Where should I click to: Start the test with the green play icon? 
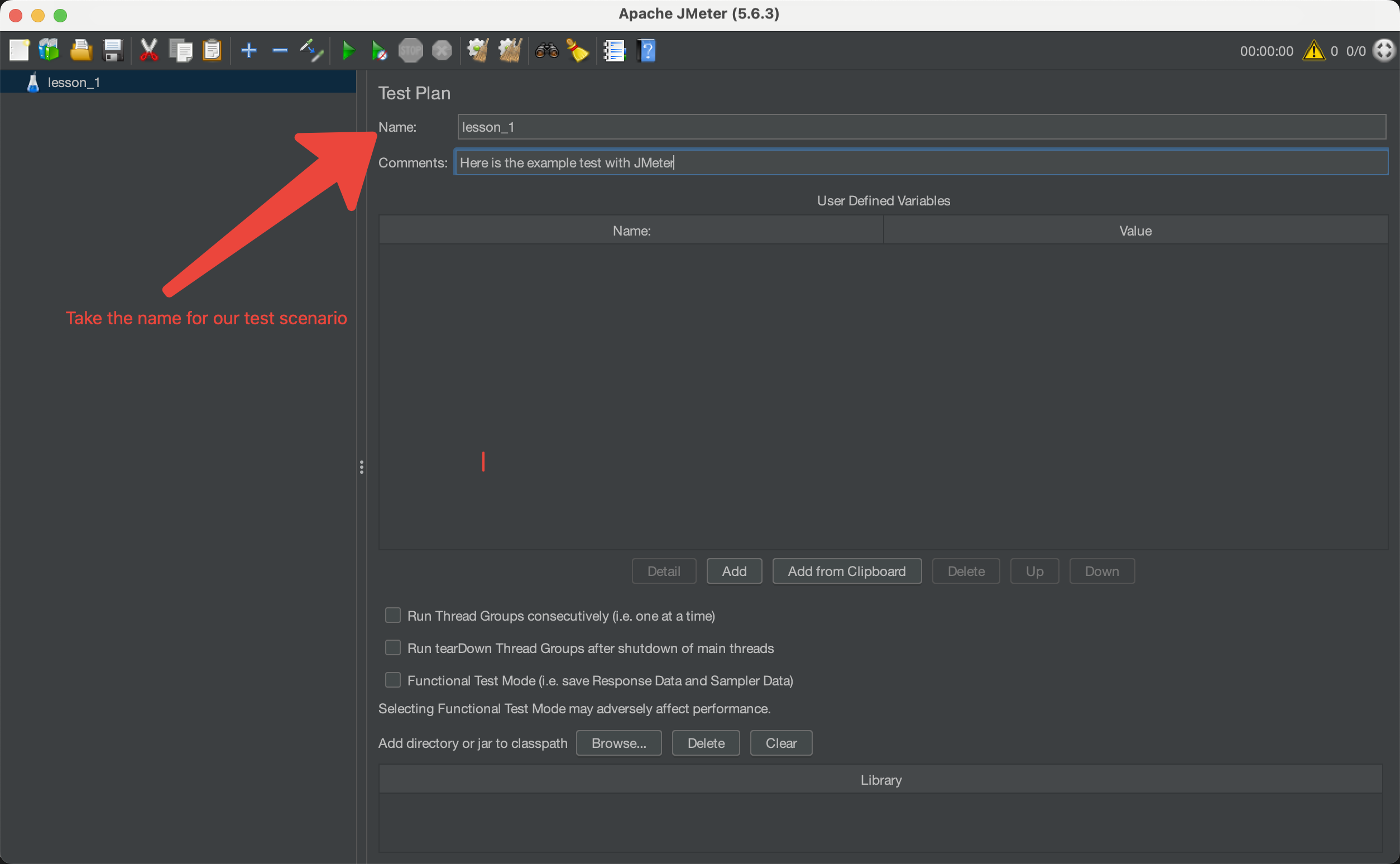[348, 51]
